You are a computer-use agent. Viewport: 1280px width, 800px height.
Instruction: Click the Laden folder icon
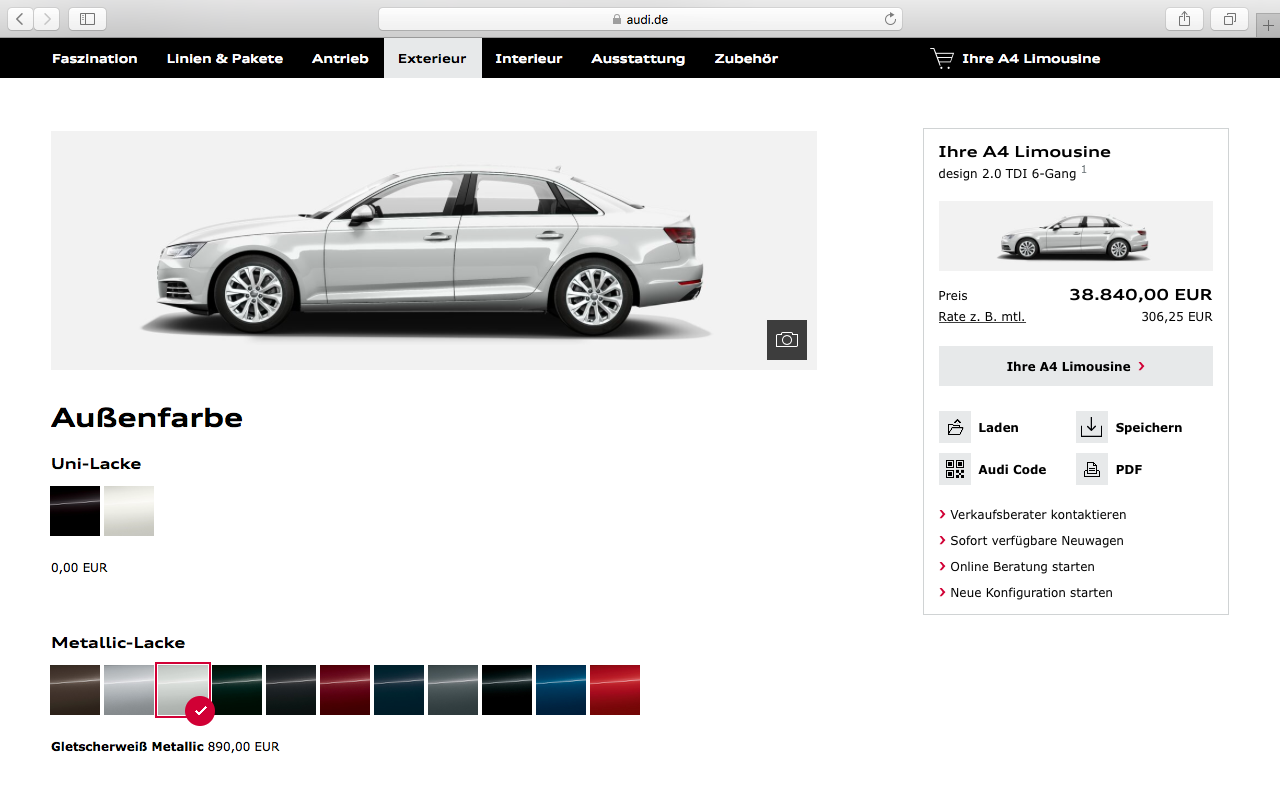(x=955, y=427)
